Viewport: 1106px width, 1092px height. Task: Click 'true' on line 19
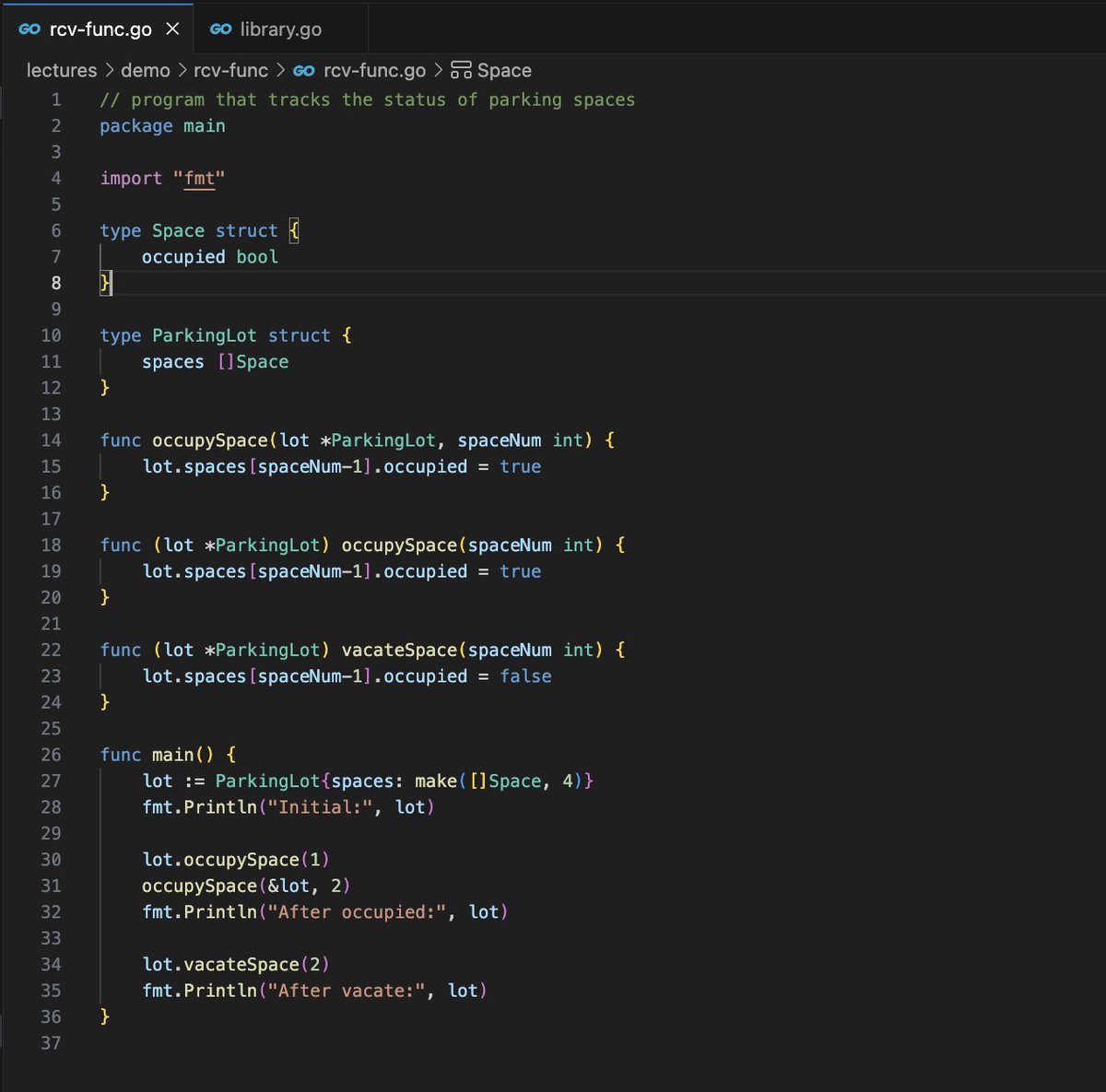pyautogui.click(x=521, y=571)
